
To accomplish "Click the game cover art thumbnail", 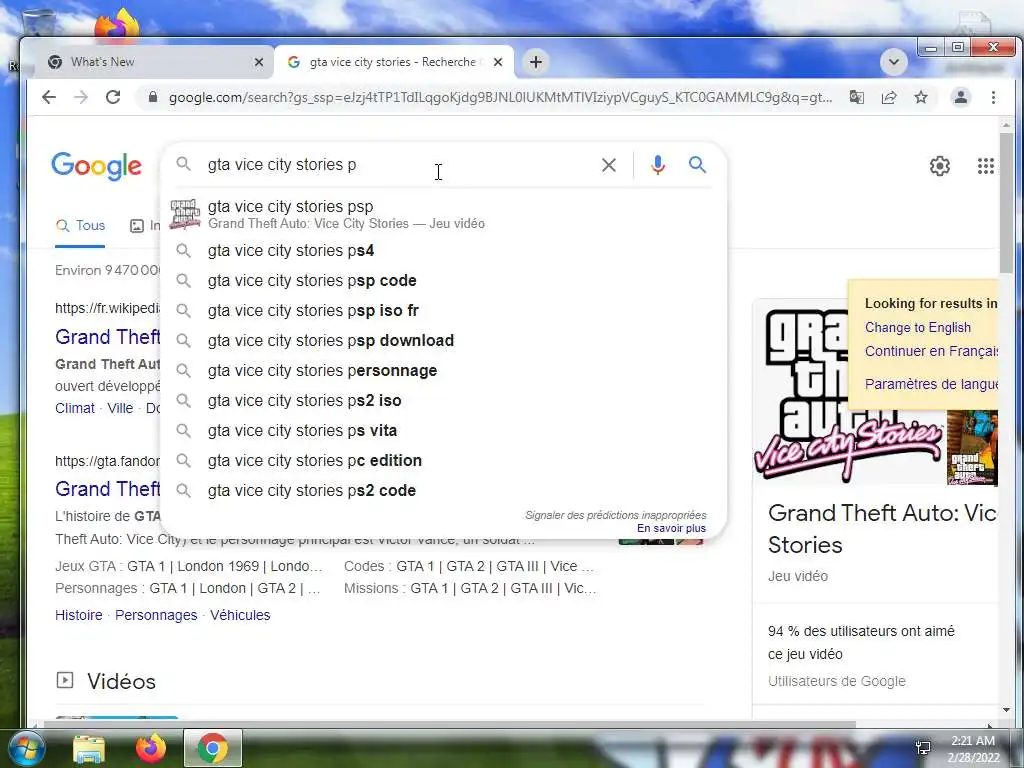I will coord(972,448).
